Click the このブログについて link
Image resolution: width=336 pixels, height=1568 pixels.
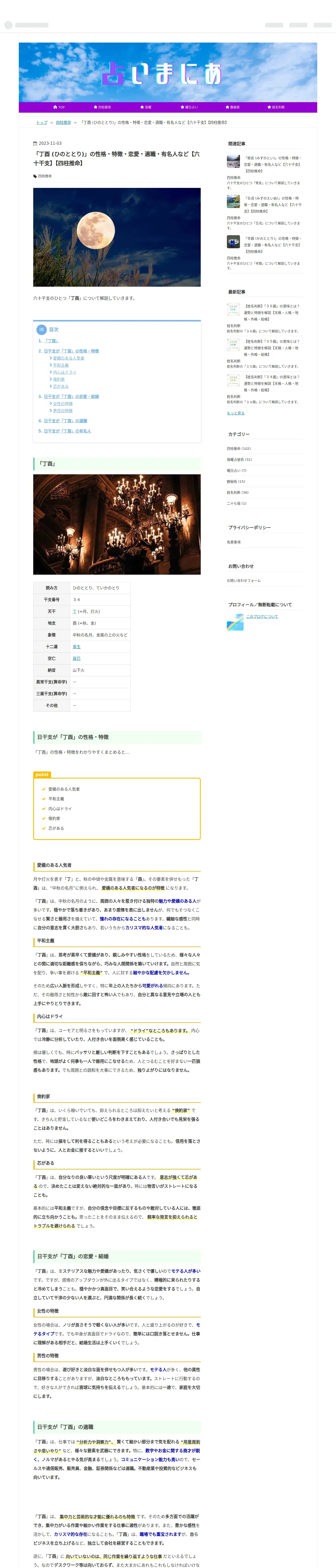coord(262,616)
